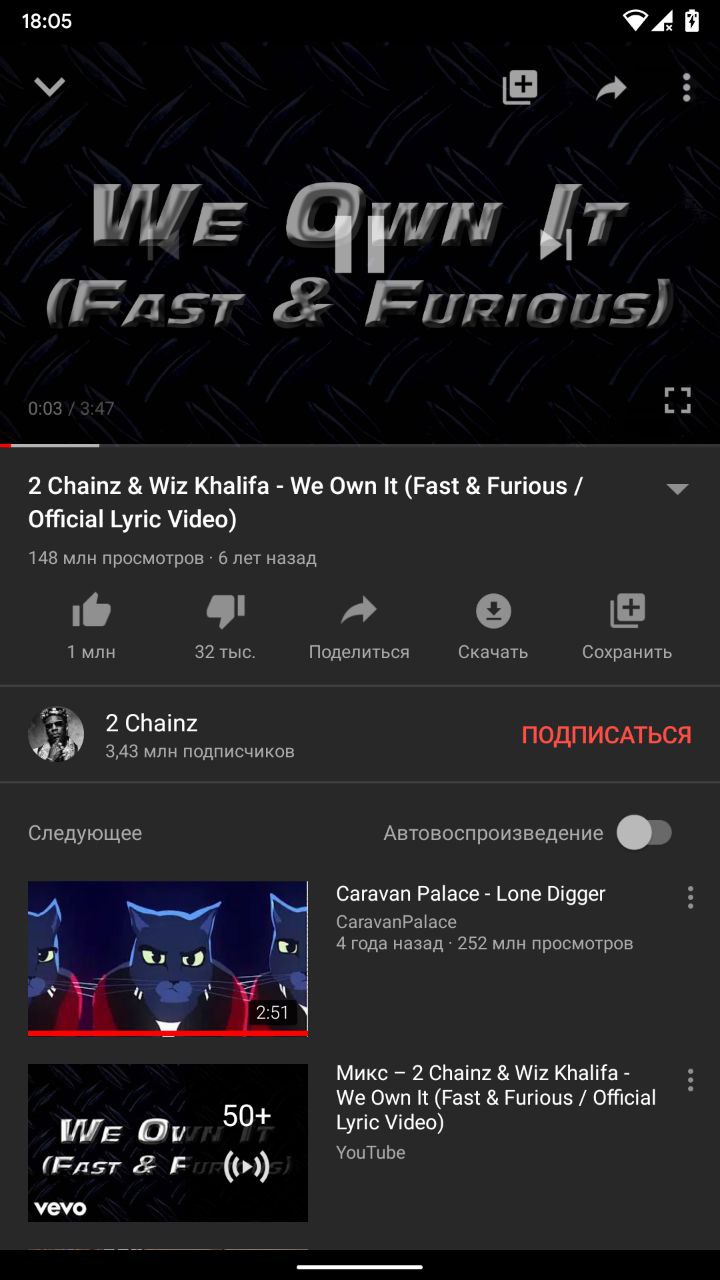
Task: Open options menu for Lone Digger video
Action: 690,897
